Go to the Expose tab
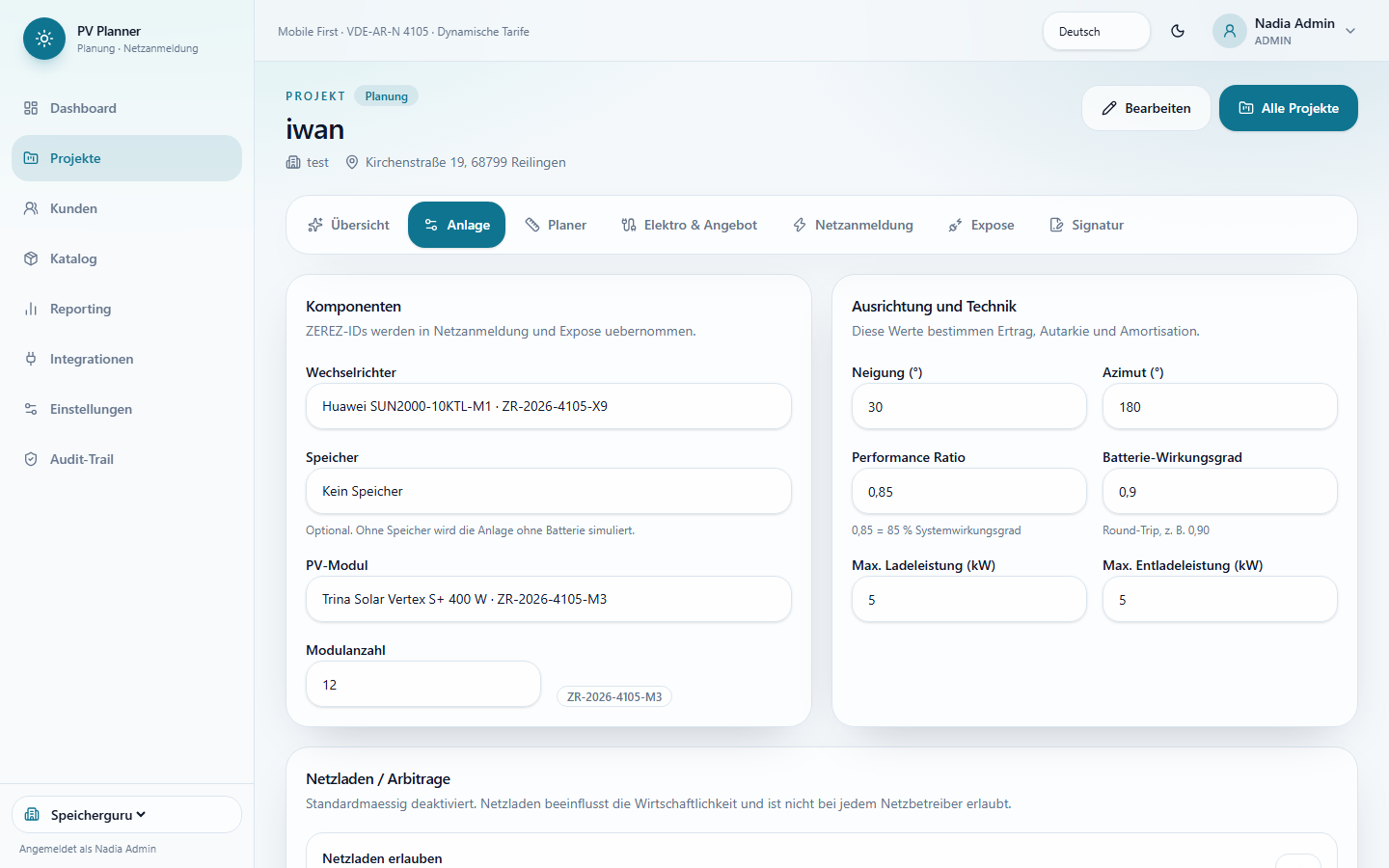 click(981, 225)
